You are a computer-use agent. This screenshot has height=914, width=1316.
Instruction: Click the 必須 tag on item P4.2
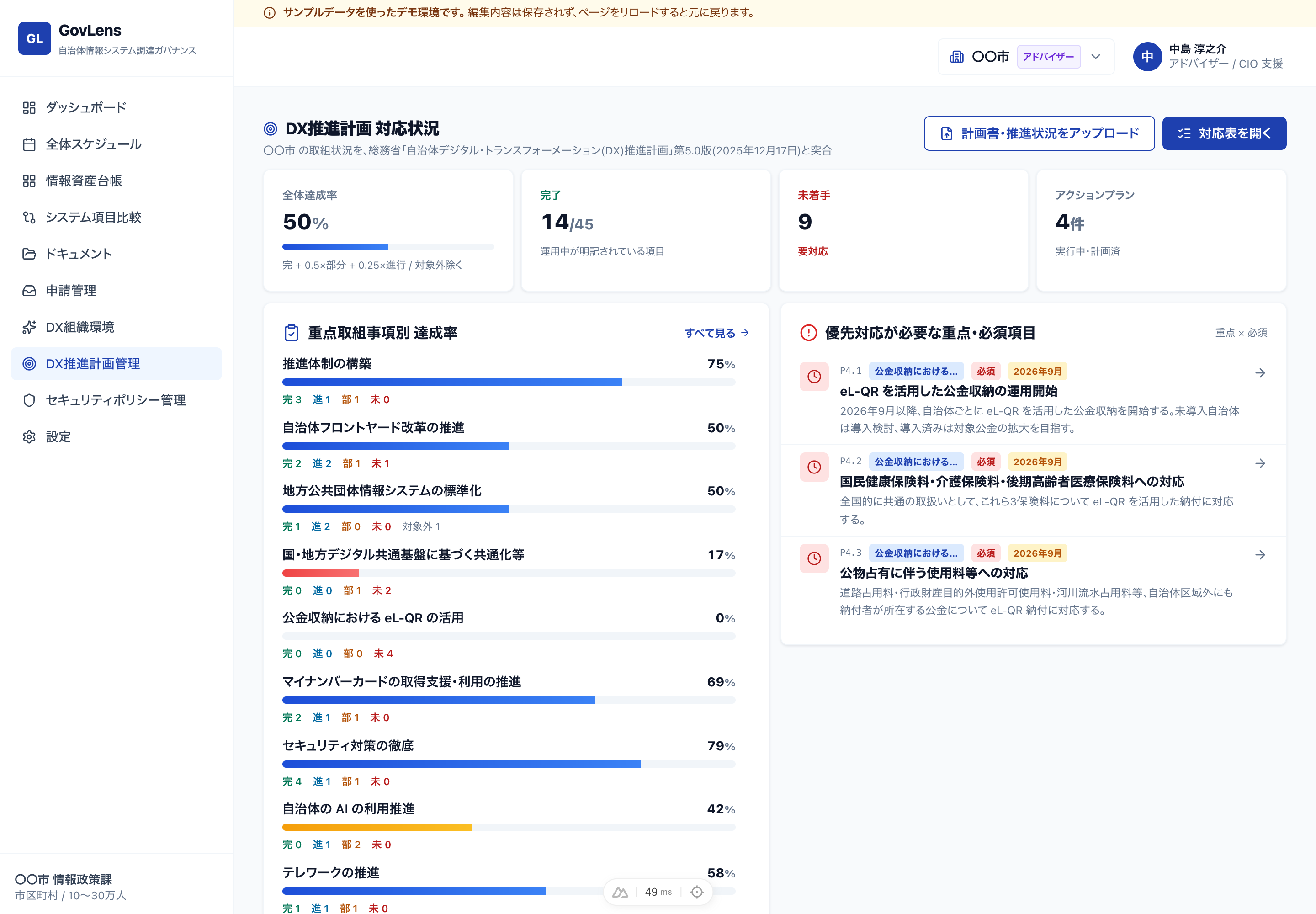coord(986,462)
